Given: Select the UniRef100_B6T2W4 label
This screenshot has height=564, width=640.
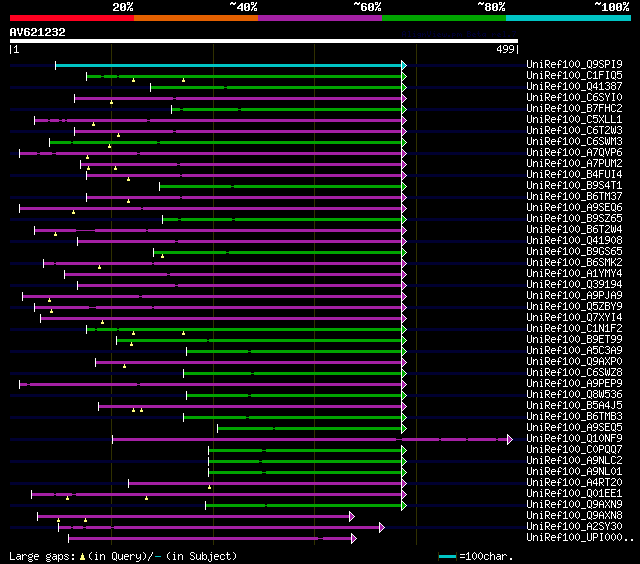Looking at the screenshot, I should tap(574, 230).
